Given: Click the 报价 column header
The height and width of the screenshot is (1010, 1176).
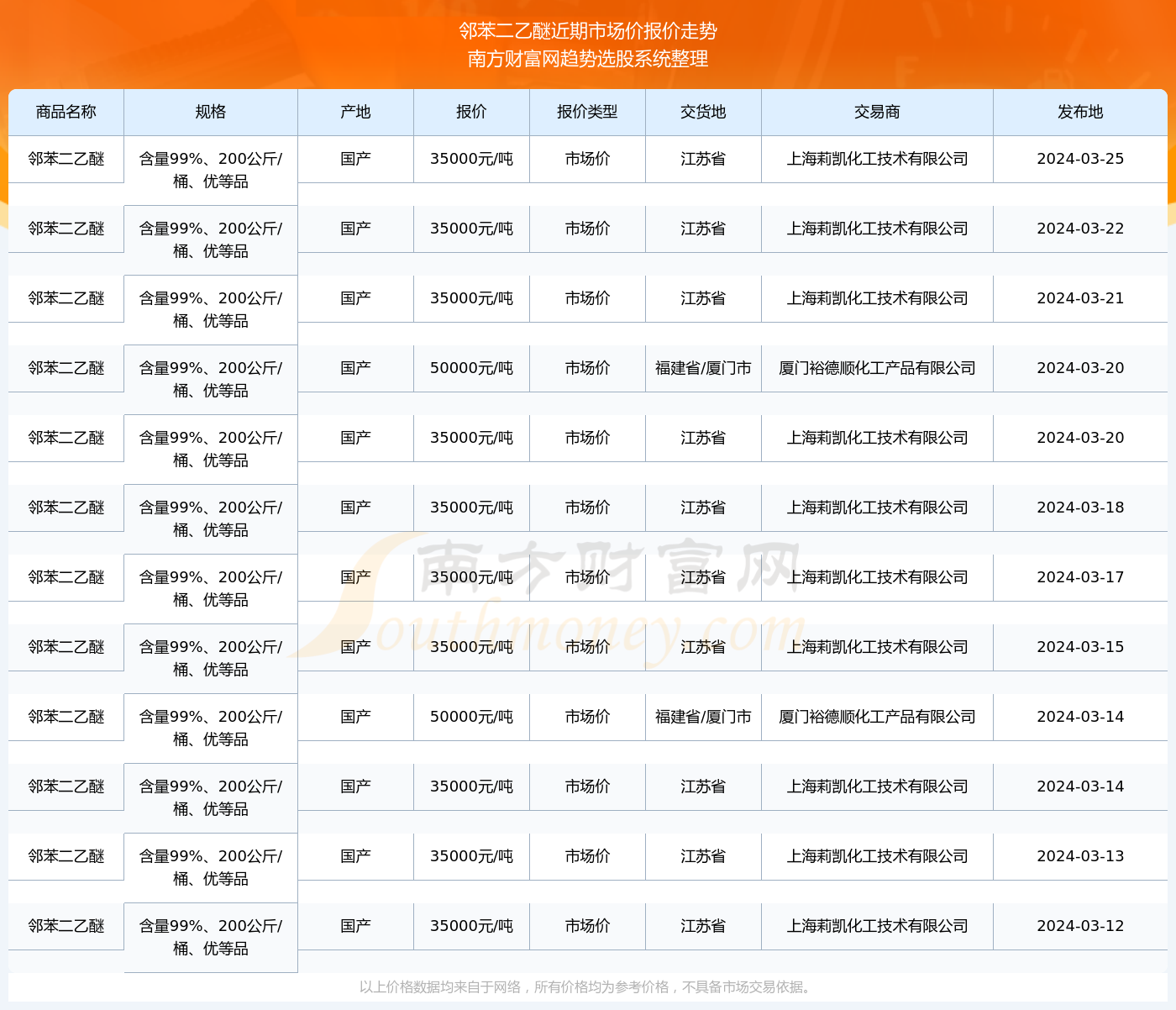Looking at the screenshot, I should pyautogui.click(x=472, y=112).
